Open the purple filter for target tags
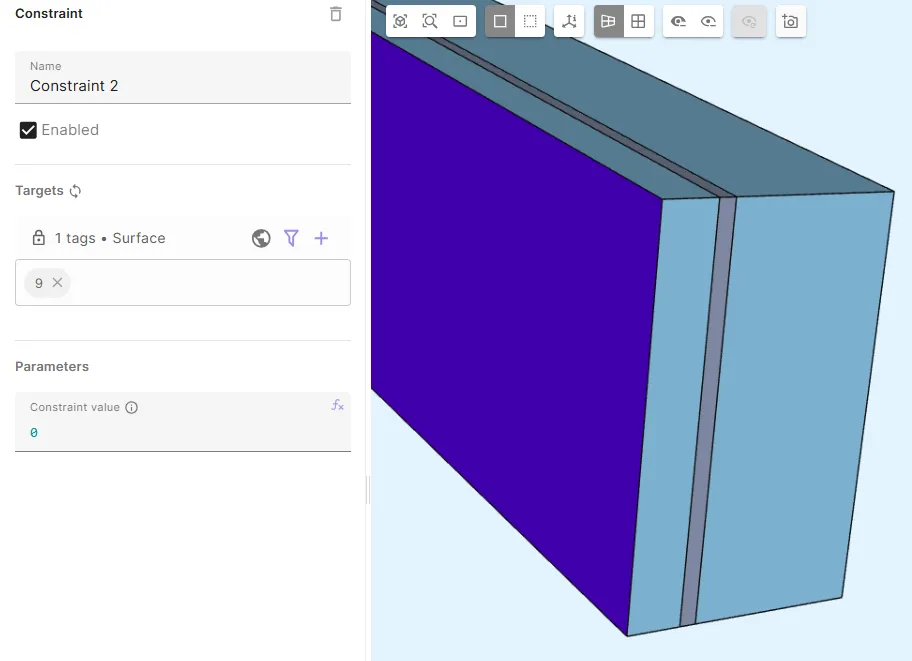912x661 pixels. coord(291,238)
